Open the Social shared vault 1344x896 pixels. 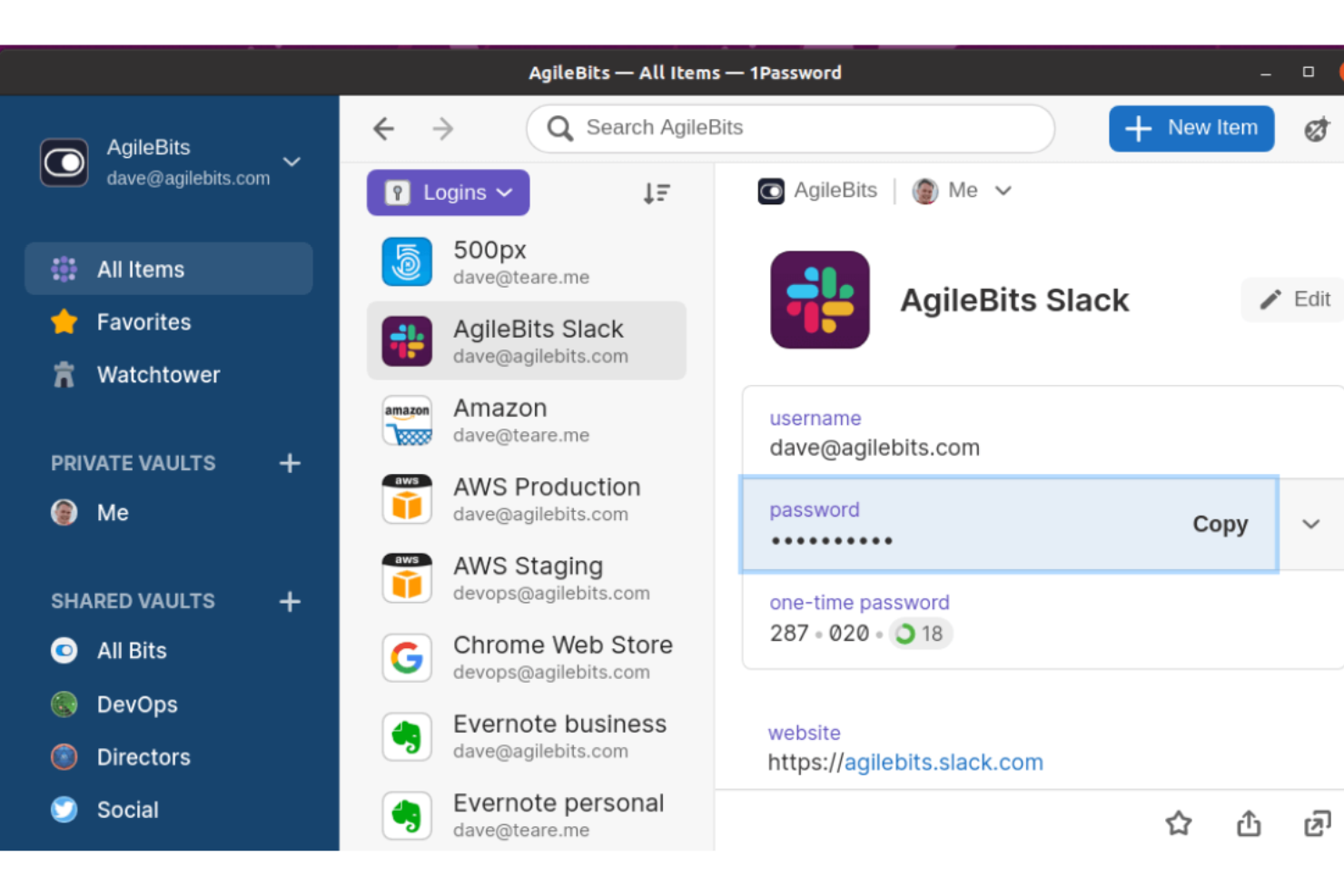[127, 809]
